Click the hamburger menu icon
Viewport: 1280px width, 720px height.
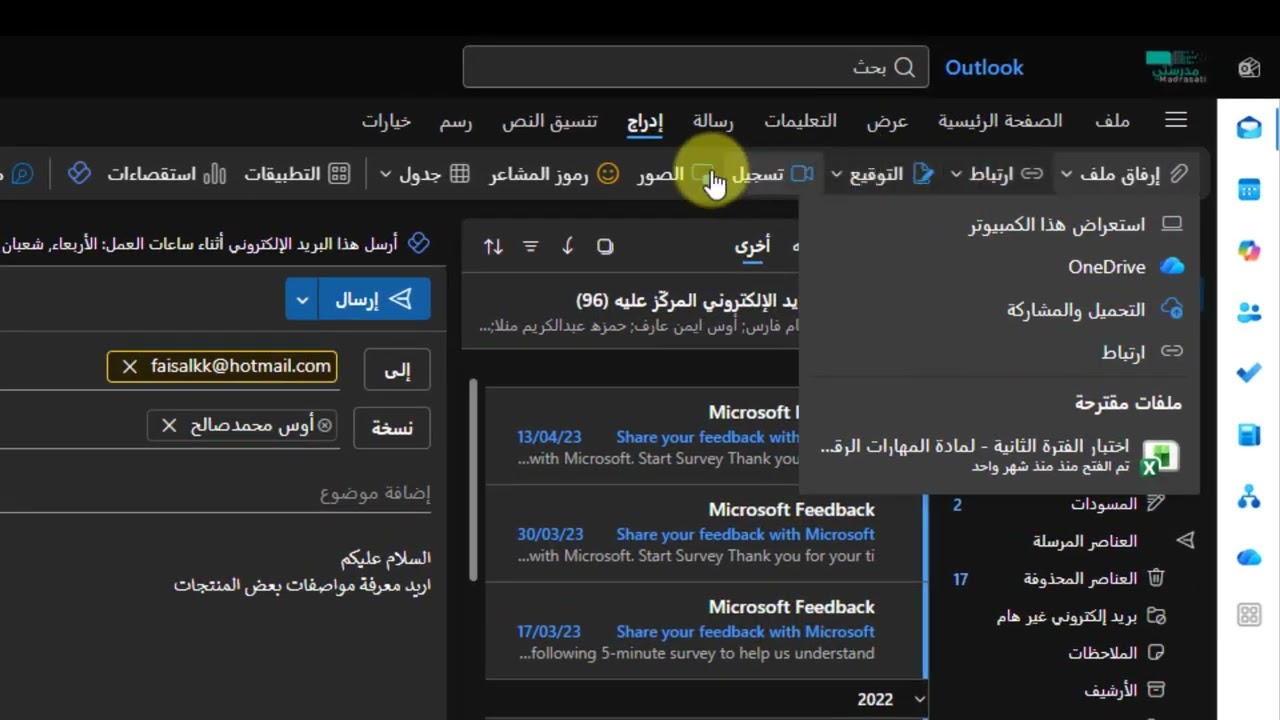[1176, 120]
